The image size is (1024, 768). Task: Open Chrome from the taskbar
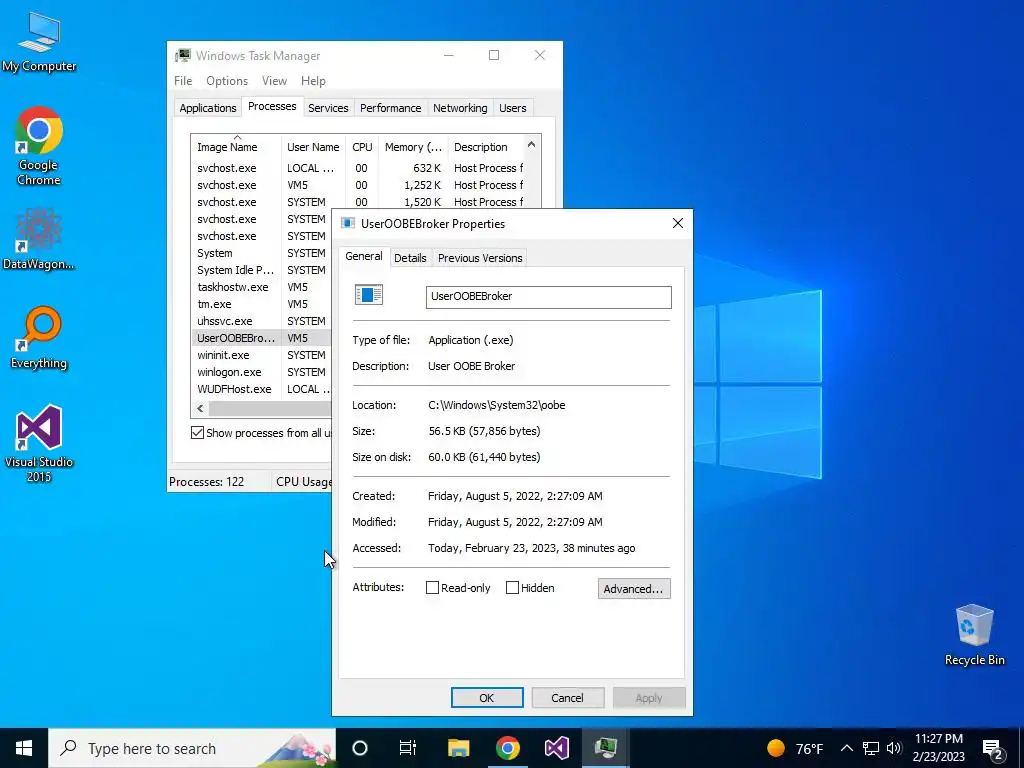[507, 748]
